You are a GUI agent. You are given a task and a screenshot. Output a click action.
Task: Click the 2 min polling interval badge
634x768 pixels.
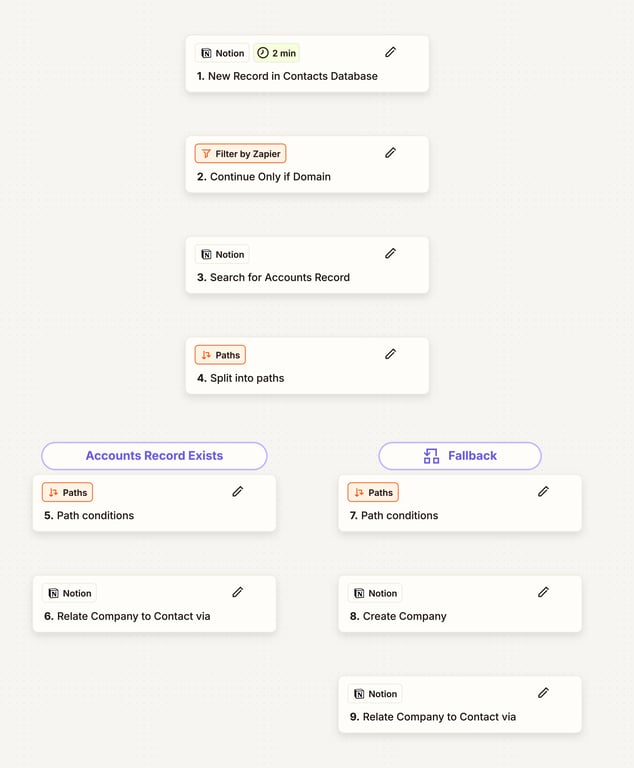point(277,53)
